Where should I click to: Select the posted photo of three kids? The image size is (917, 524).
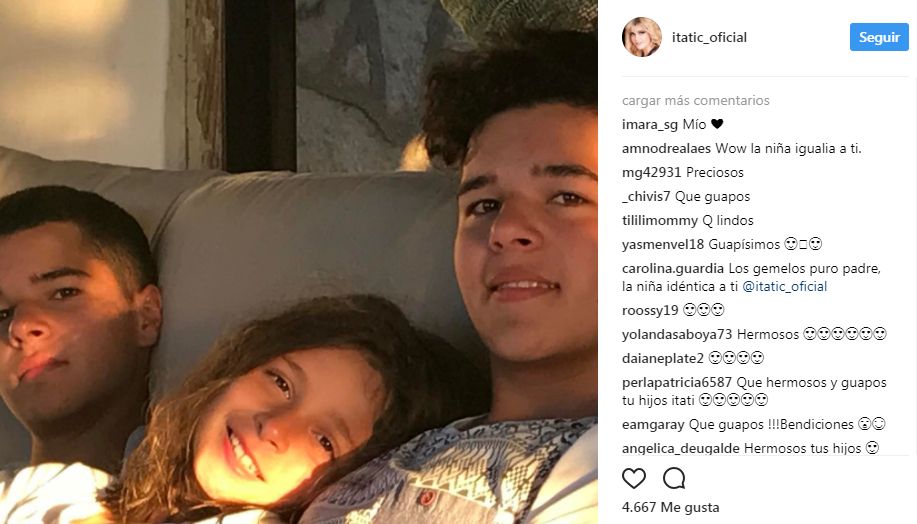click(x=299, y=262)
